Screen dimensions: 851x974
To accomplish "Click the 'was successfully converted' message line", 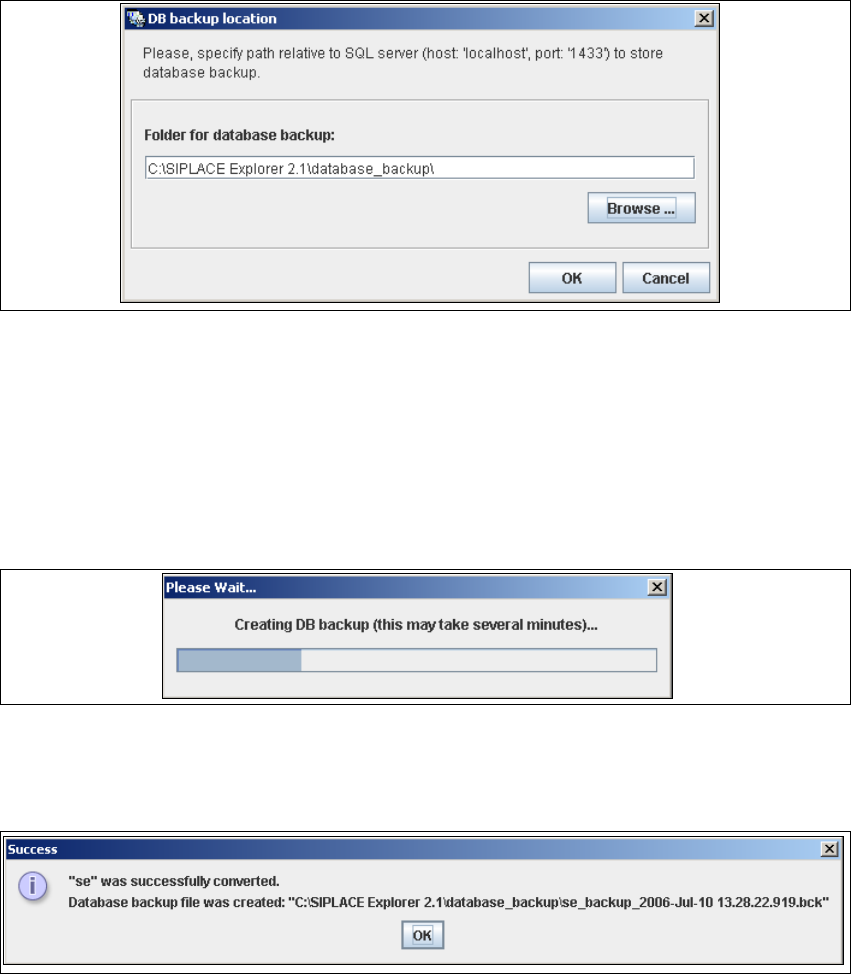I will coord(173,881).
